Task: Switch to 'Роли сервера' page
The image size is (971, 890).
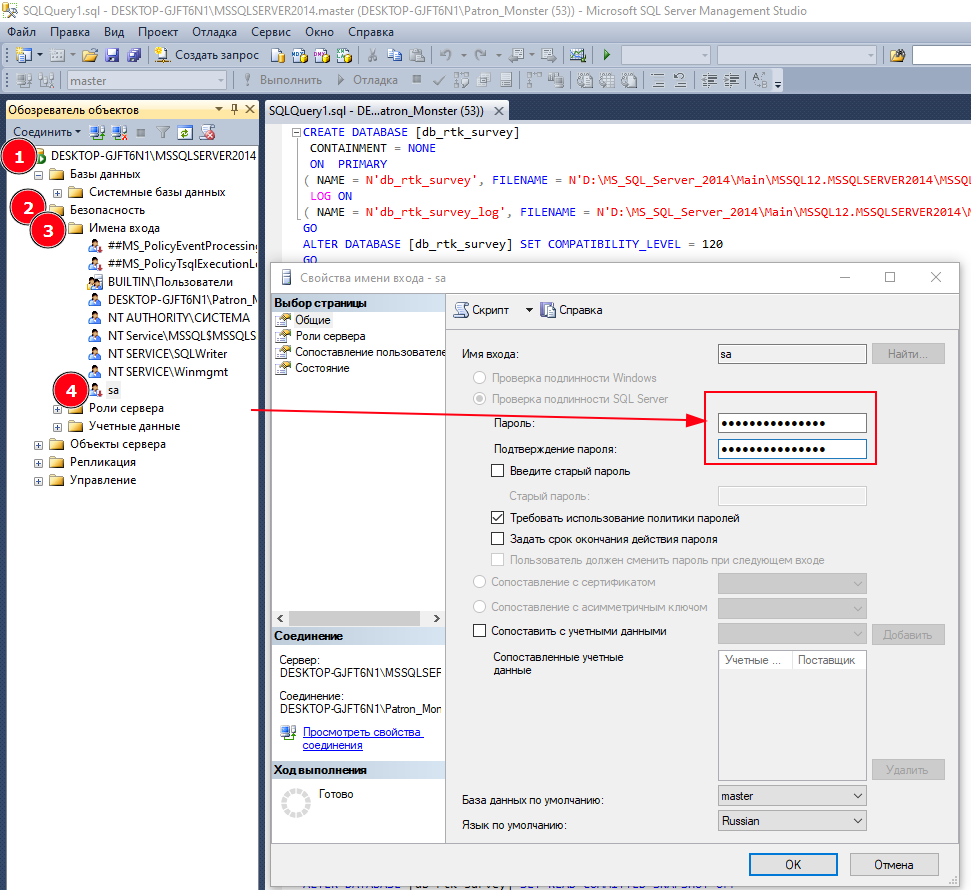Action: coord(330,336)
